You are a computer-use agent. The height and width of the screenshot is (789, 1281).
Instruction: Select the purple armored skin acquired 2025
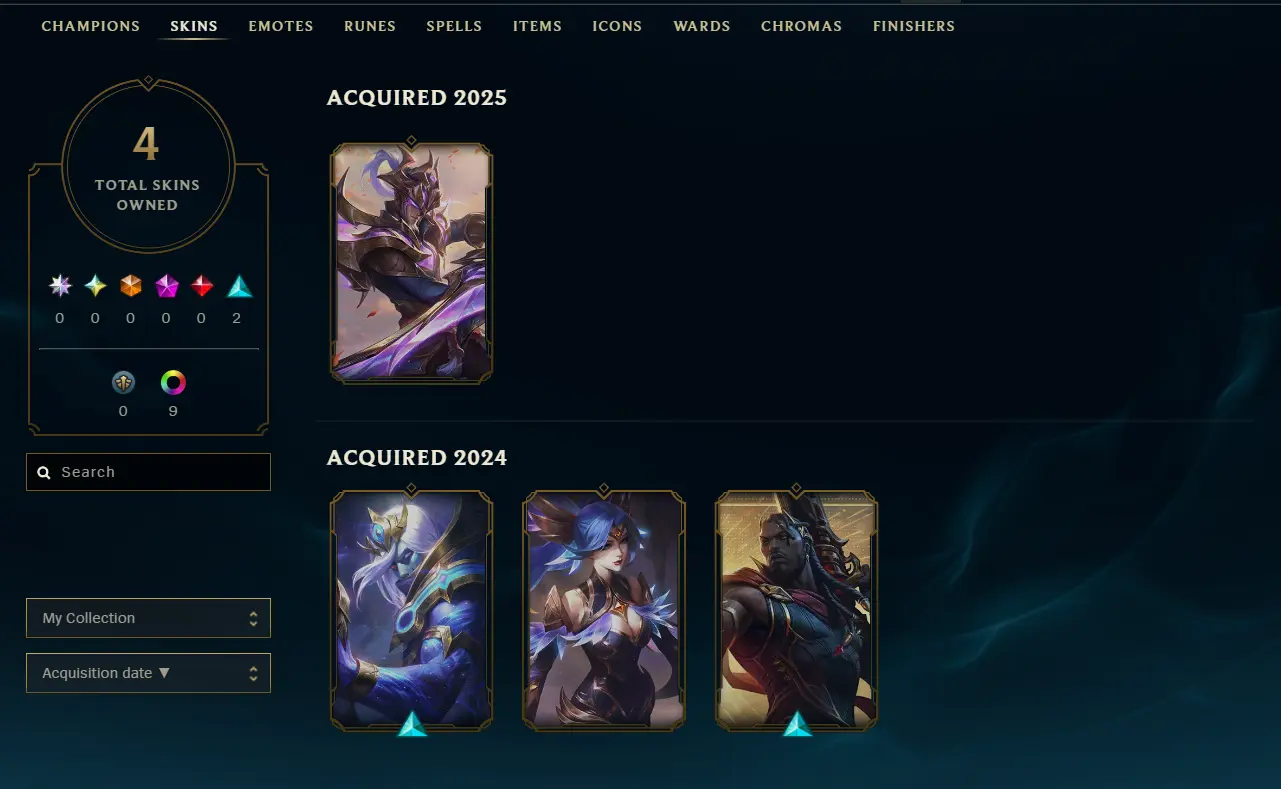click(x=411, y=263)
